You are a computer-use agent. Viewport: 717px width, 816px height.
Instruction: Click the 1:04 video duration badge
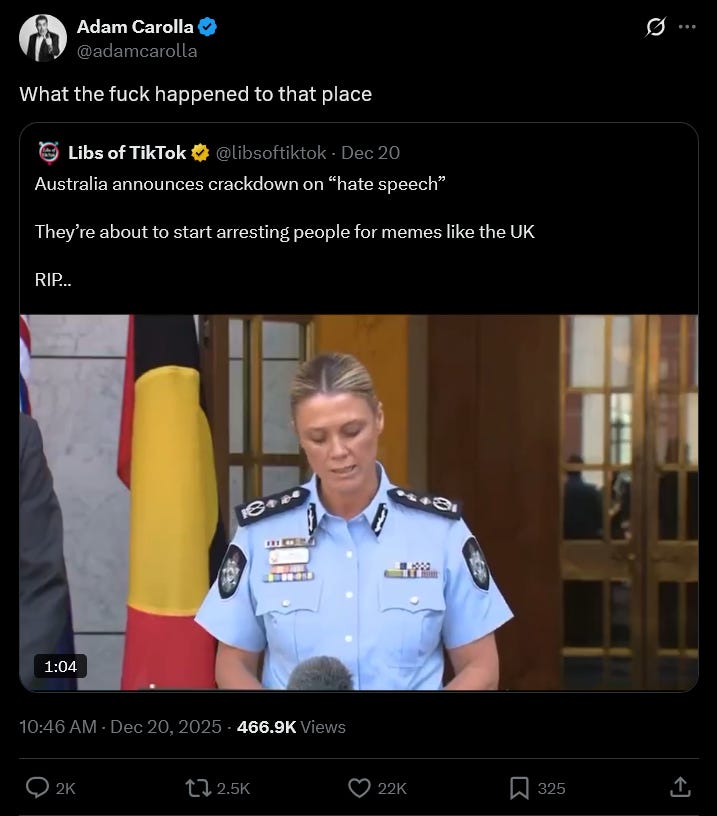click(x=60, y=666)
